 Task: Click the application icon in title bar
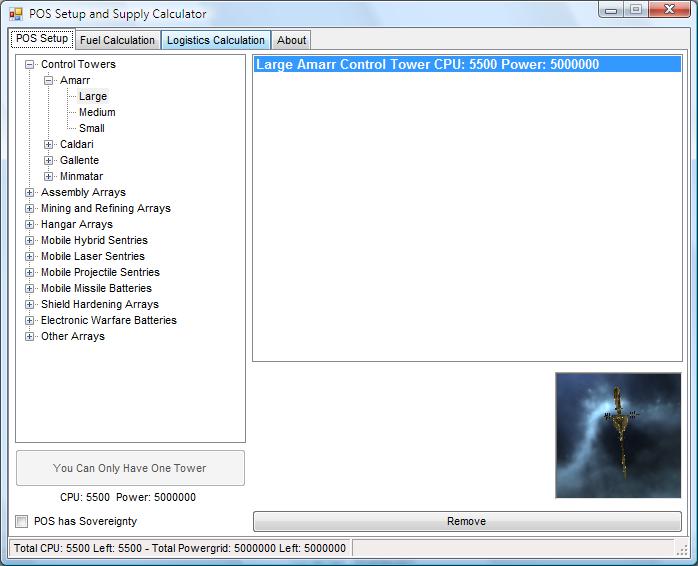tap(16, 14)
